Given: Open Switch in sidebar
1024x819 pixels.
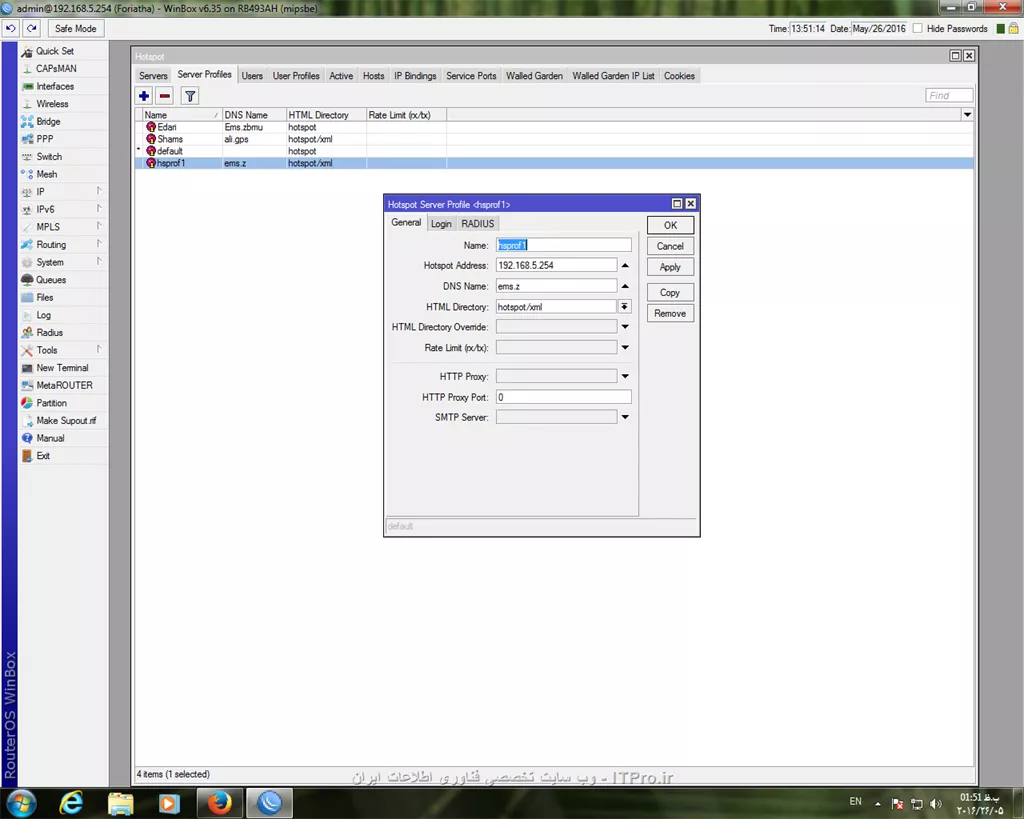Looking at the screenshot, I should 49,157.
